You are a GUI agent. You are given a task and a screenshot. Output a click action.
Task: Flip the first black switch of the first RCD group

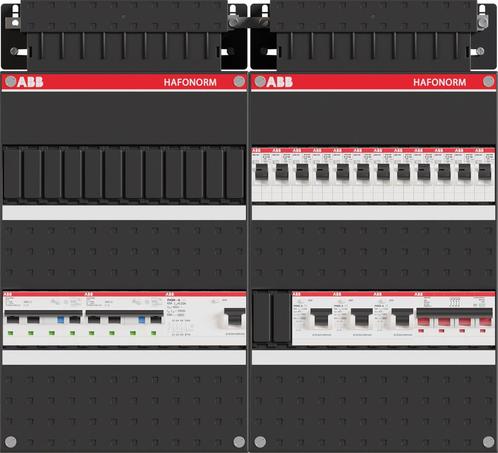[13, 319]
